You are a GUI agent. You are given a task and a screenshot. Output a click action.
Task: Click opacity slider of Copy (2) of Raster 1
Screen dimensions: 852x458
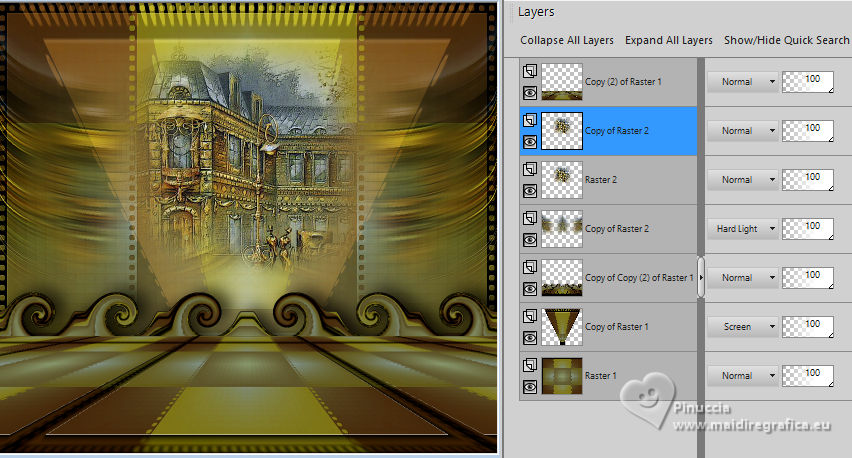pyautogui.click(x=808, y=82)
